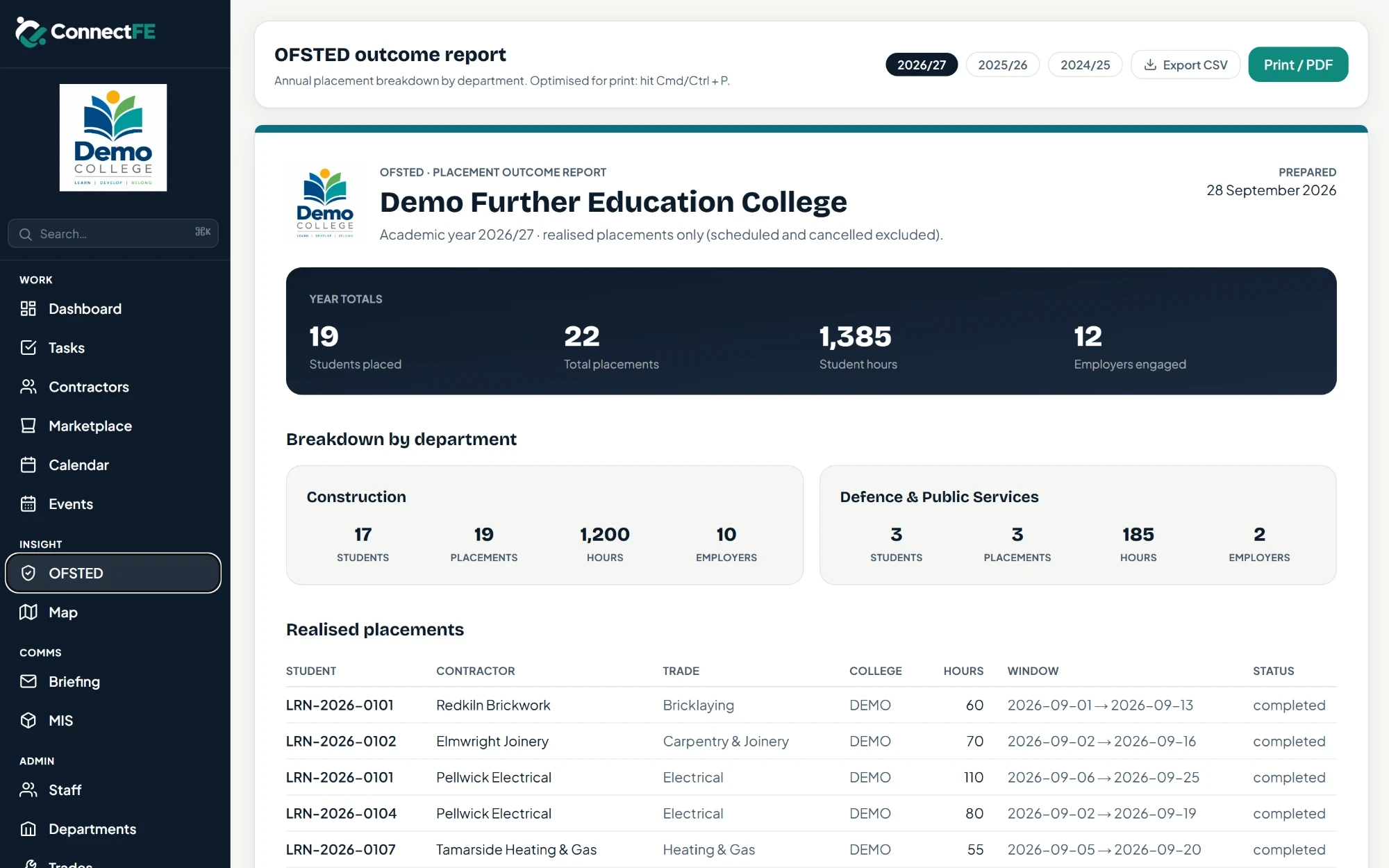The image size is (1389, 868).
Task: Click the Export CSV label
Action: point(1195,65)
